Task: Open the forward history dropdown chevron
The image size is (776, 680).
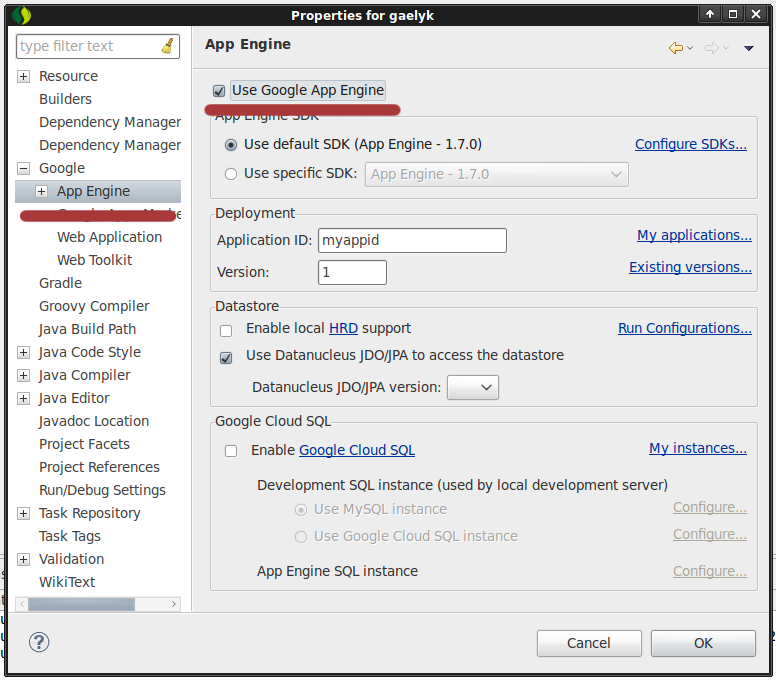Action: click(x=726, y=48)
